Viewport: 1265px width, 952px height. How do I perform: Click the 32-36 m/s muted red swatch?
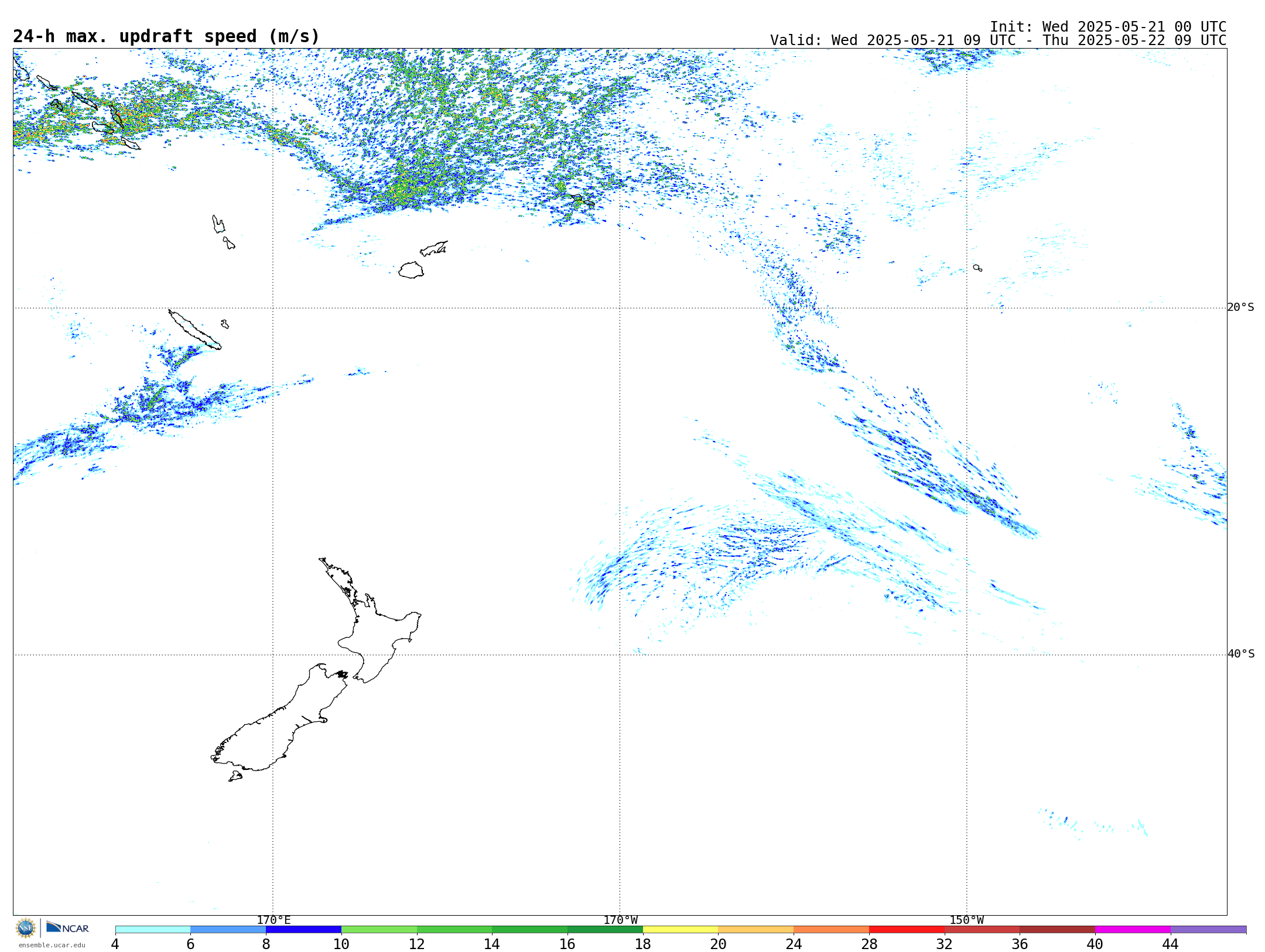(982, 929)
